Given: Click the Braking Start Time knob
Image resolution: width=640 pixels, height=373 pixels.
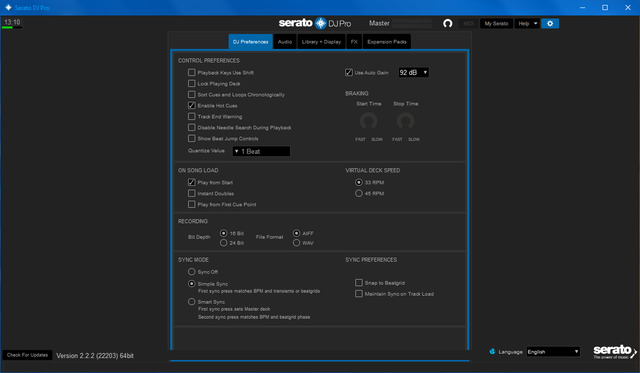Looking at the screenshot, I should pyautogui.click(x=369, y=121).
